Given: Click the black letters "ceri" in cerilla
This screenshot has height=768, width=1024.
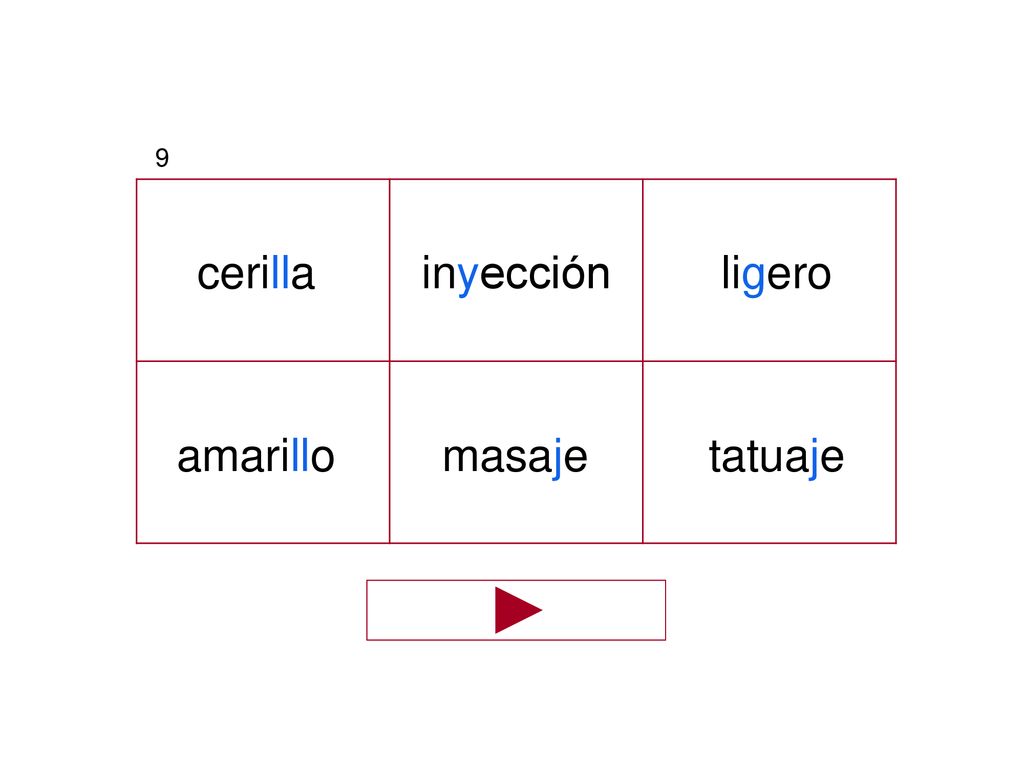Looking at the screenshot, I should click(x=234, y=273).
